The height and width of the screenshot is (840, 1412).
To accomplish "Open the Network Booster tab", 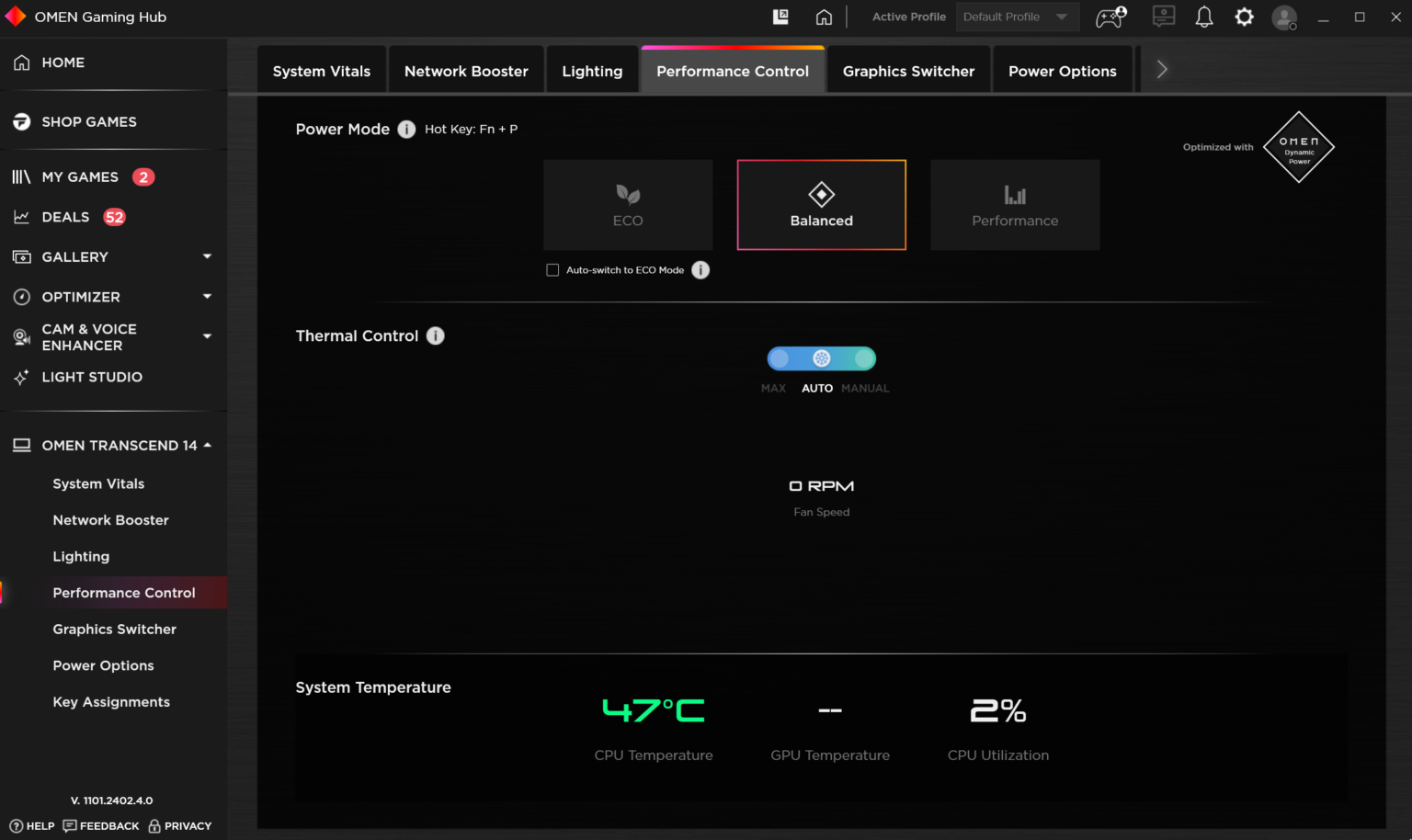I will [465, 70].
